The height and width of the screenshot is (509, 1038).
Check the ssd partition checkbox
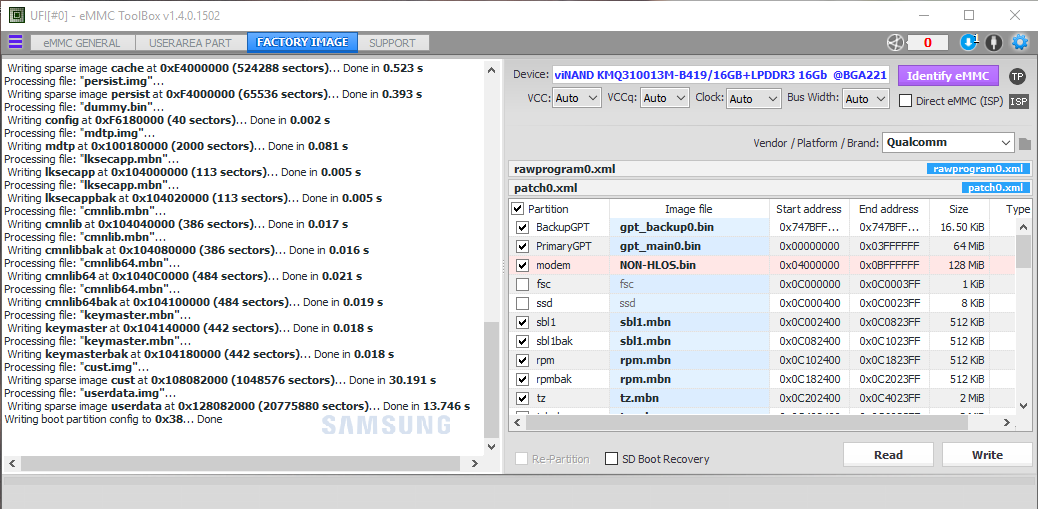pos(523,303)
